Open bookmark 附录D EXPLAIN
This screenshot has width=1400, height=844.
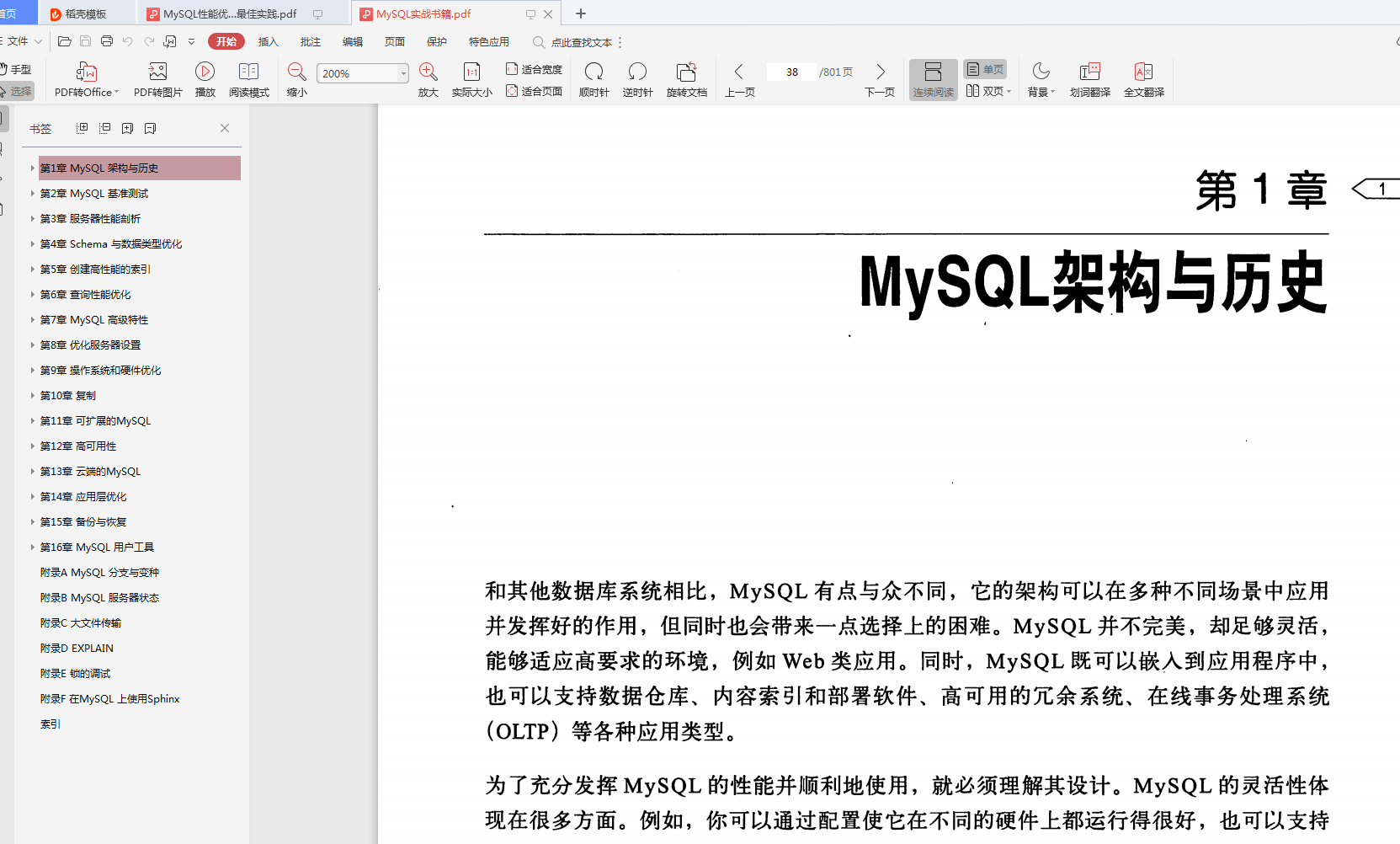pyautogui.click(x=77, y=648)
